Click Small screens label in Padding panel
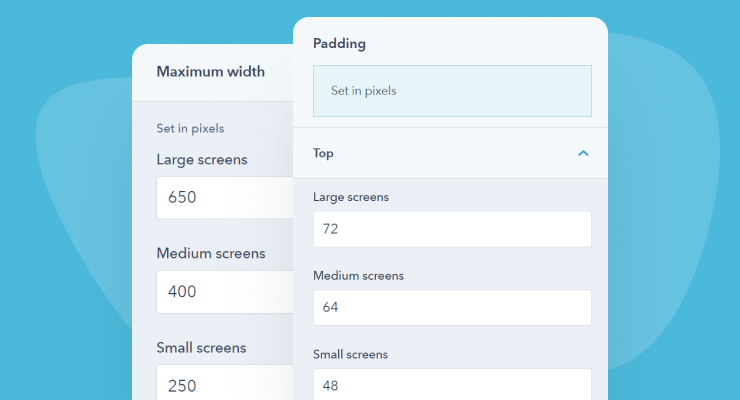740x400 pixels. coord(350,354)
